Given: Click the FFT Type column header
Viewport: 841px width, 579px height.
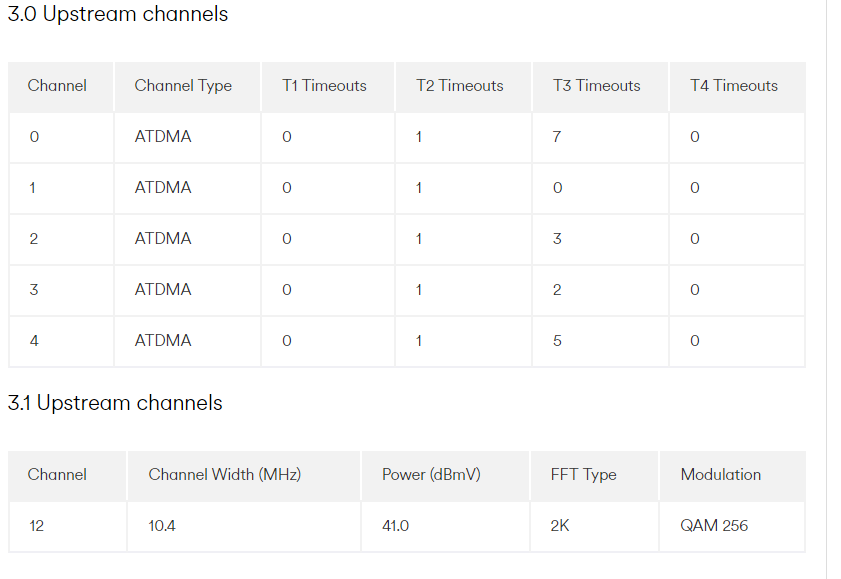Looking at the screenshot, I should 583,475.
